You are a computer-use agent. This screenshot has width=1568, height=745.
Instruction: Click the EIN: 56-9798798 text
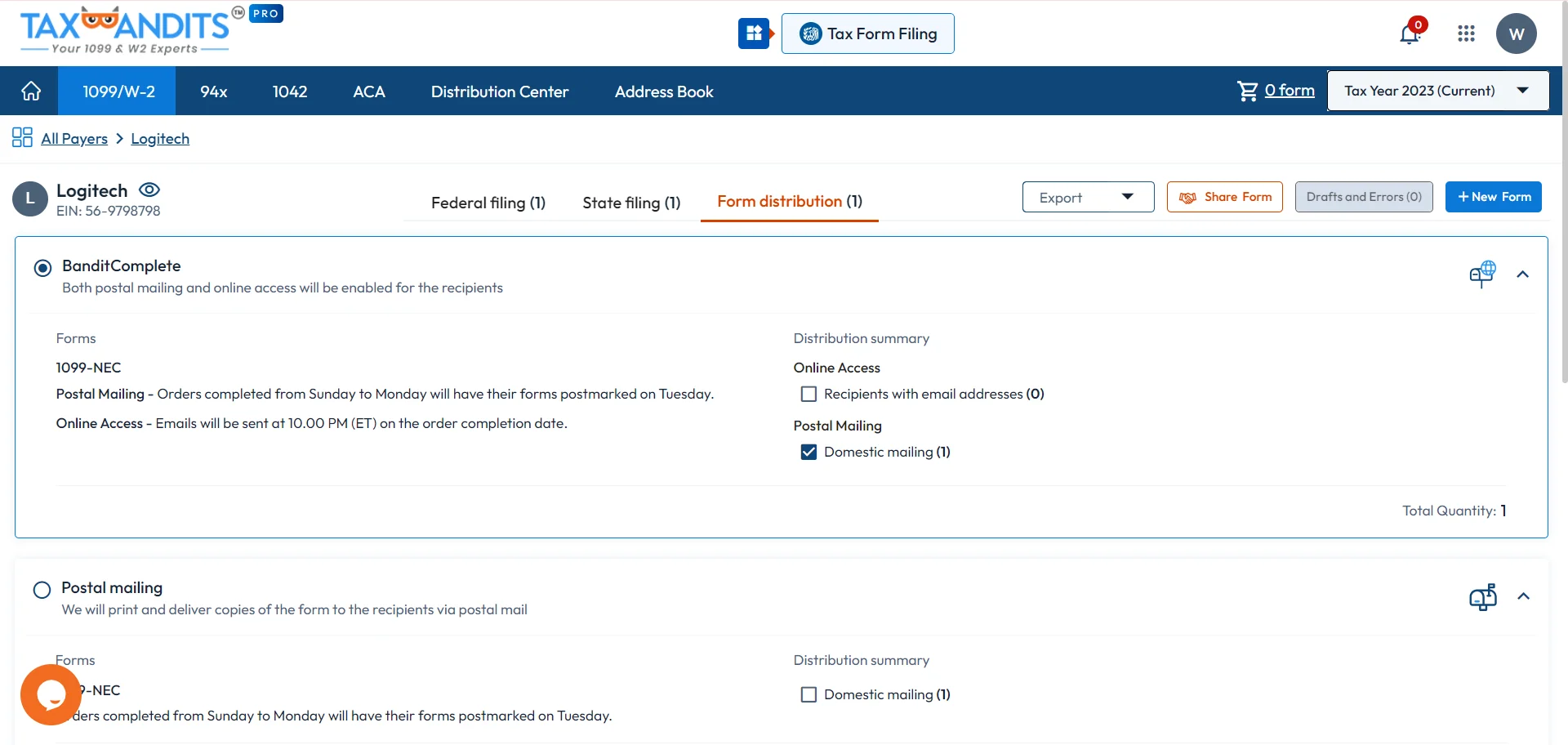coord(109,211)
